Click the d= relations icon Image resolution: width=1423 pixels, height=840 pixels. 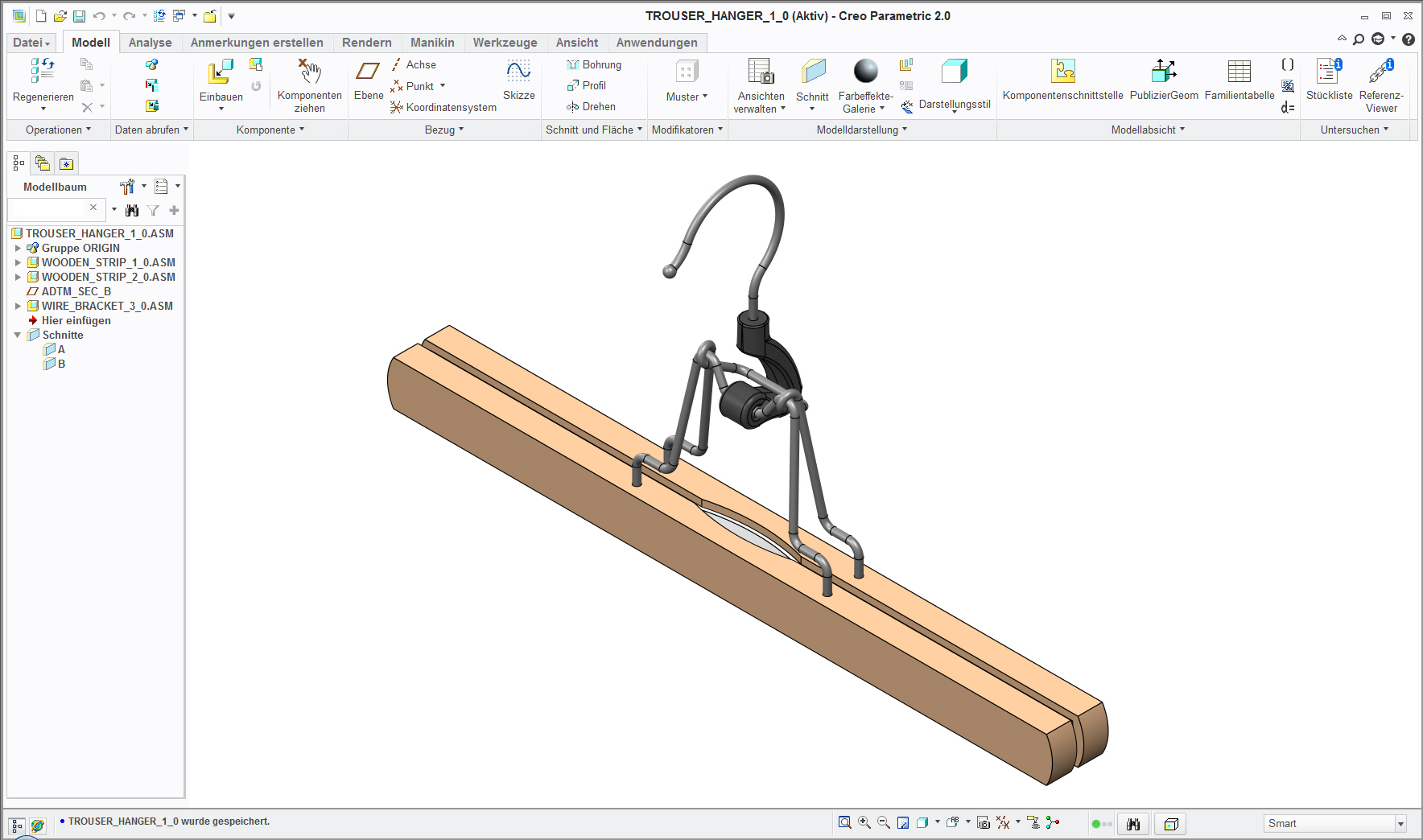1288,107
